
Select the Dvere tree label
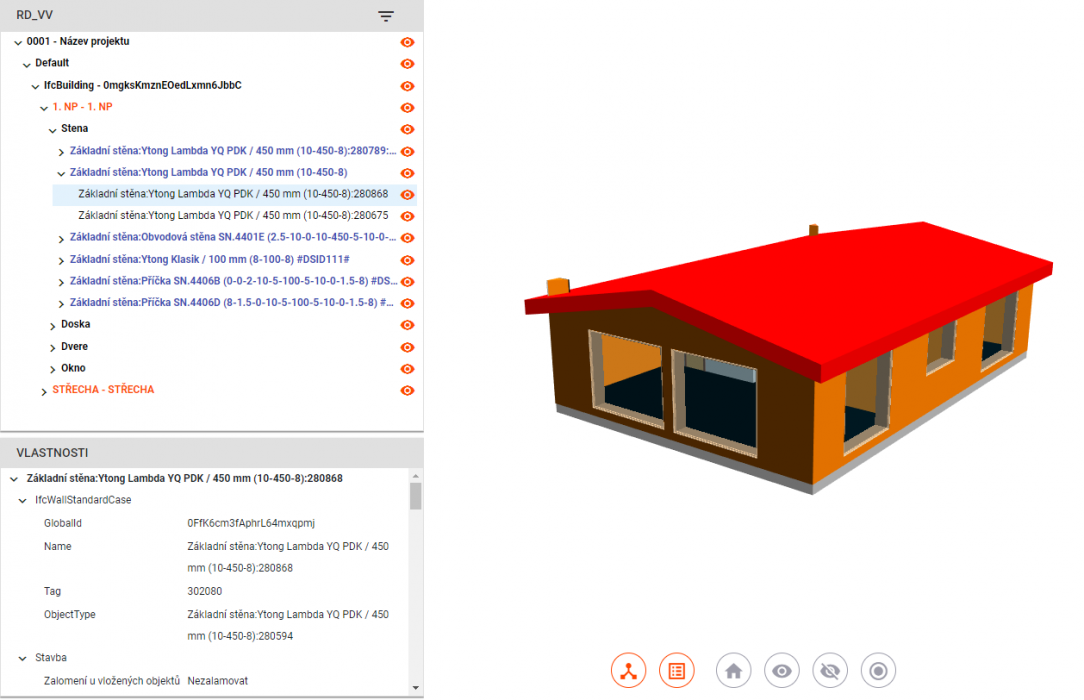[75, 346]
